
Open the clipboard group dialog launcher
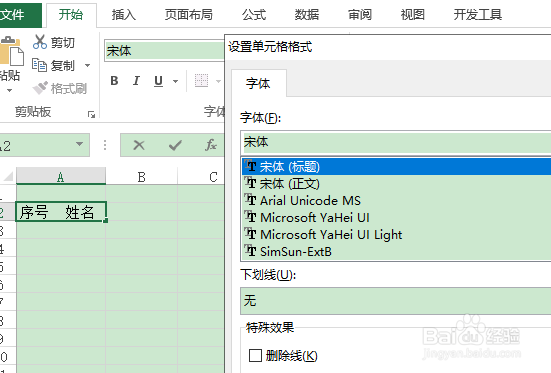[x=91, y=114]
